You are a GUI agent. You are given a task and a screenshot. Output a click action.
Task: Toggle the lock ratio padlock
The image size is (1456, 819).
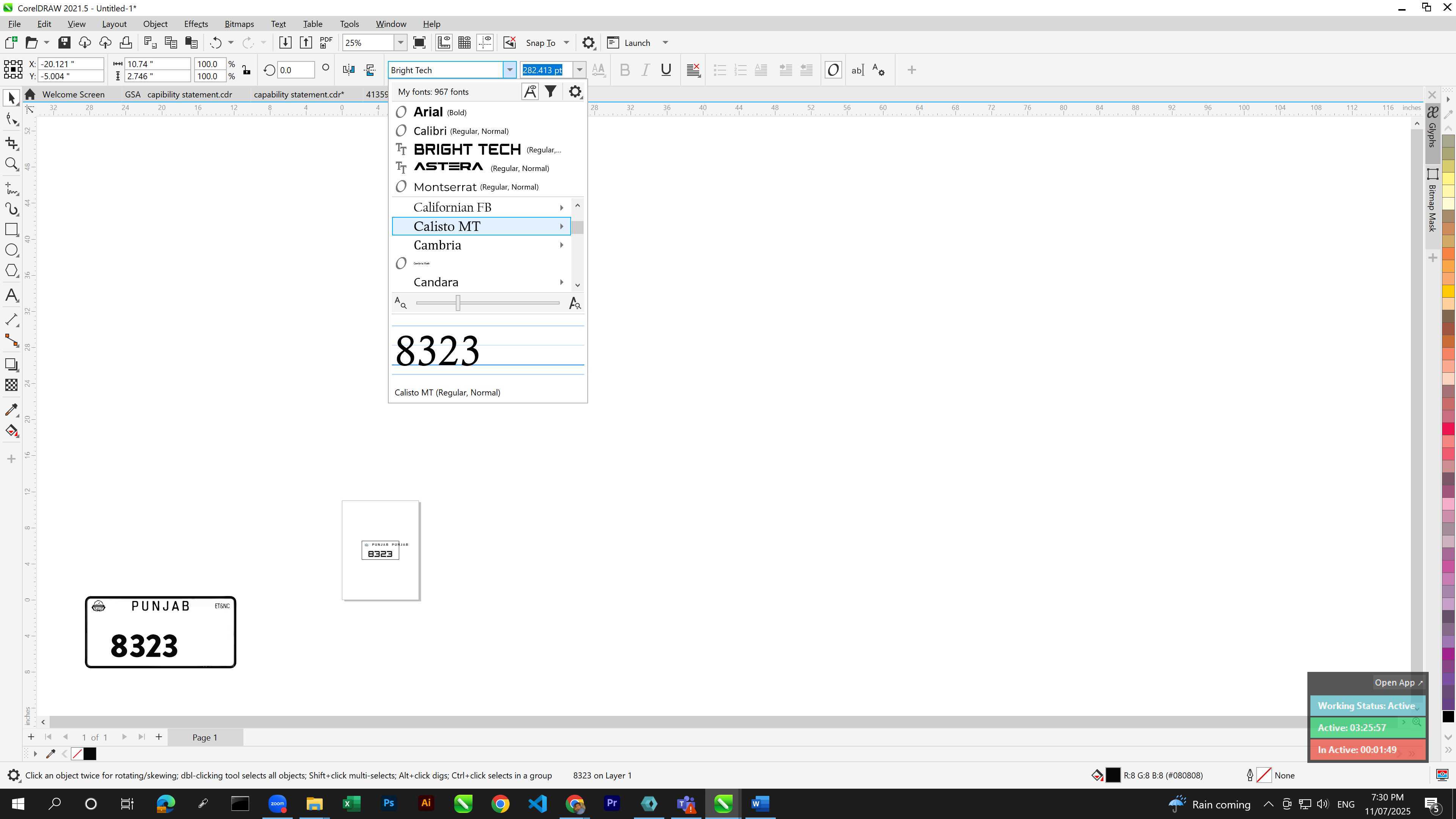click(246, 70)
